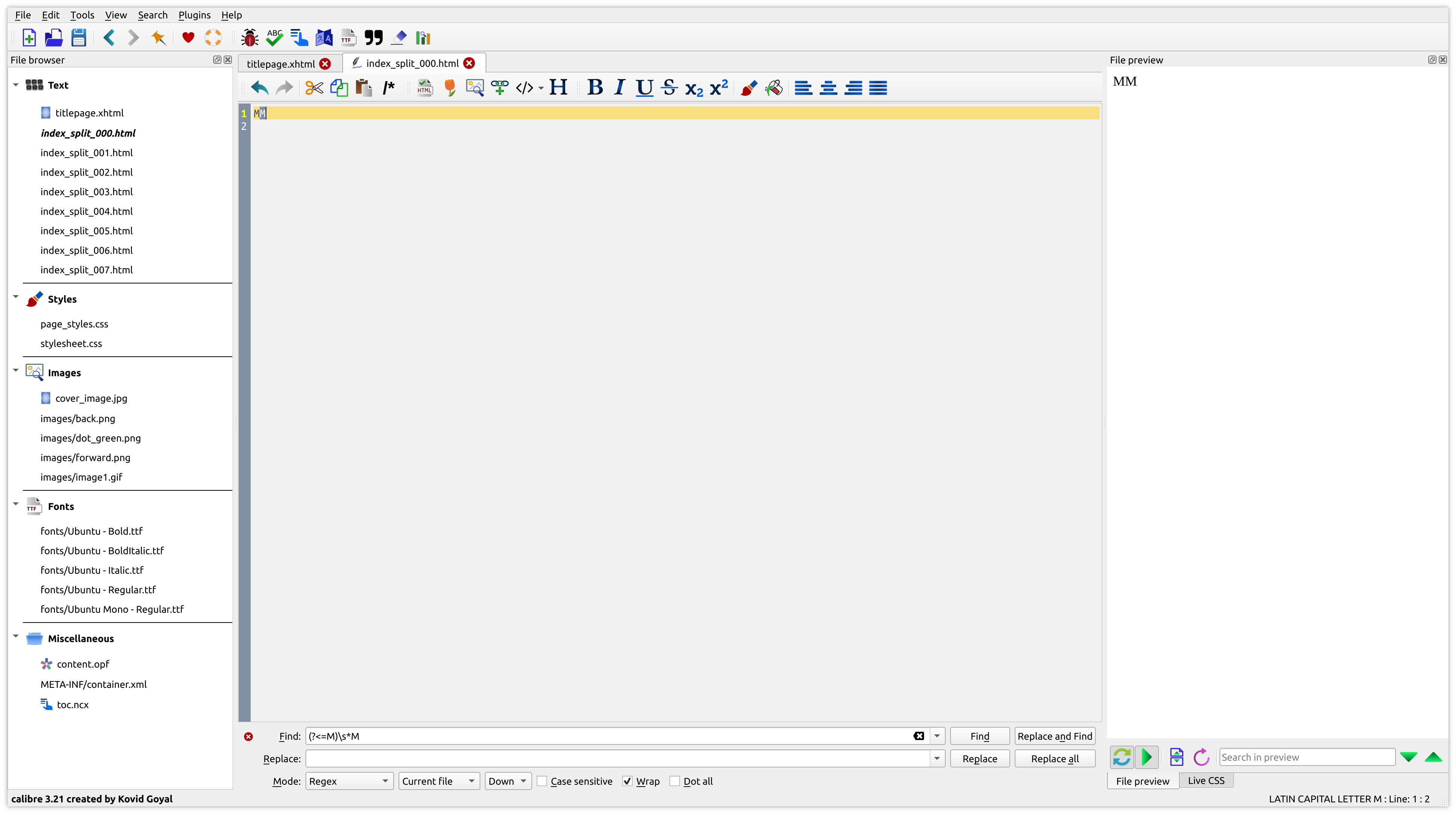
Task: Enable the Dot all checkbox
Action: point(674,781)
